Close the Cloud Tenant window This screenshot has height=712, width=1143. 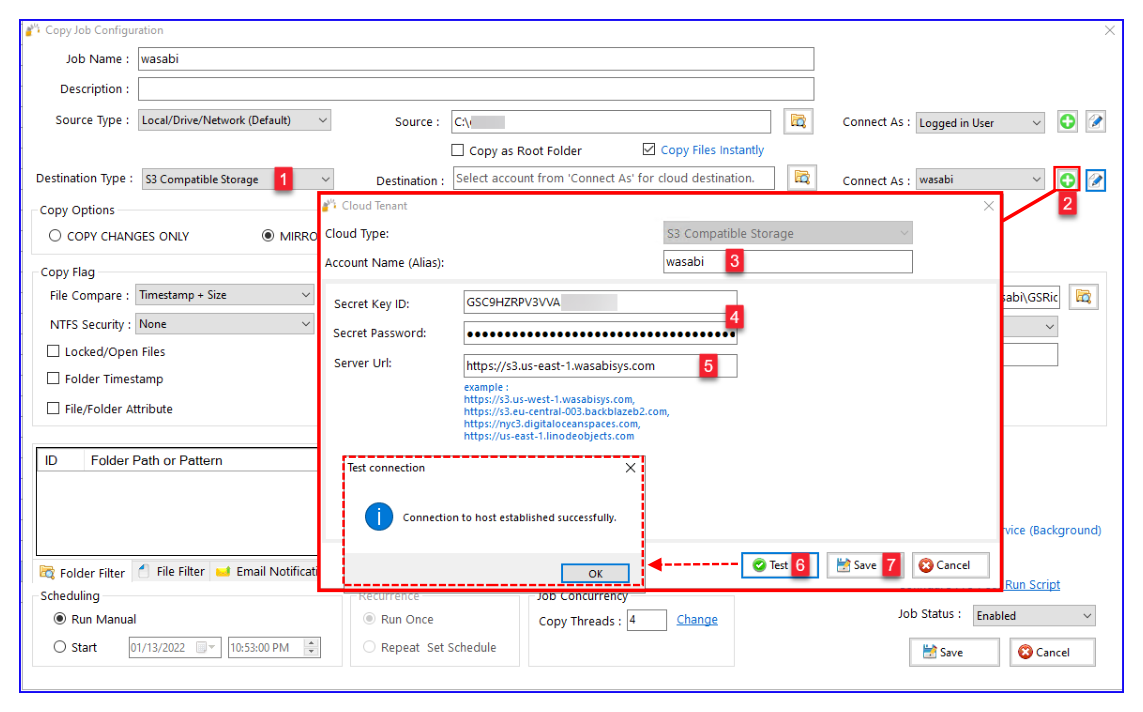click(988, 206)
